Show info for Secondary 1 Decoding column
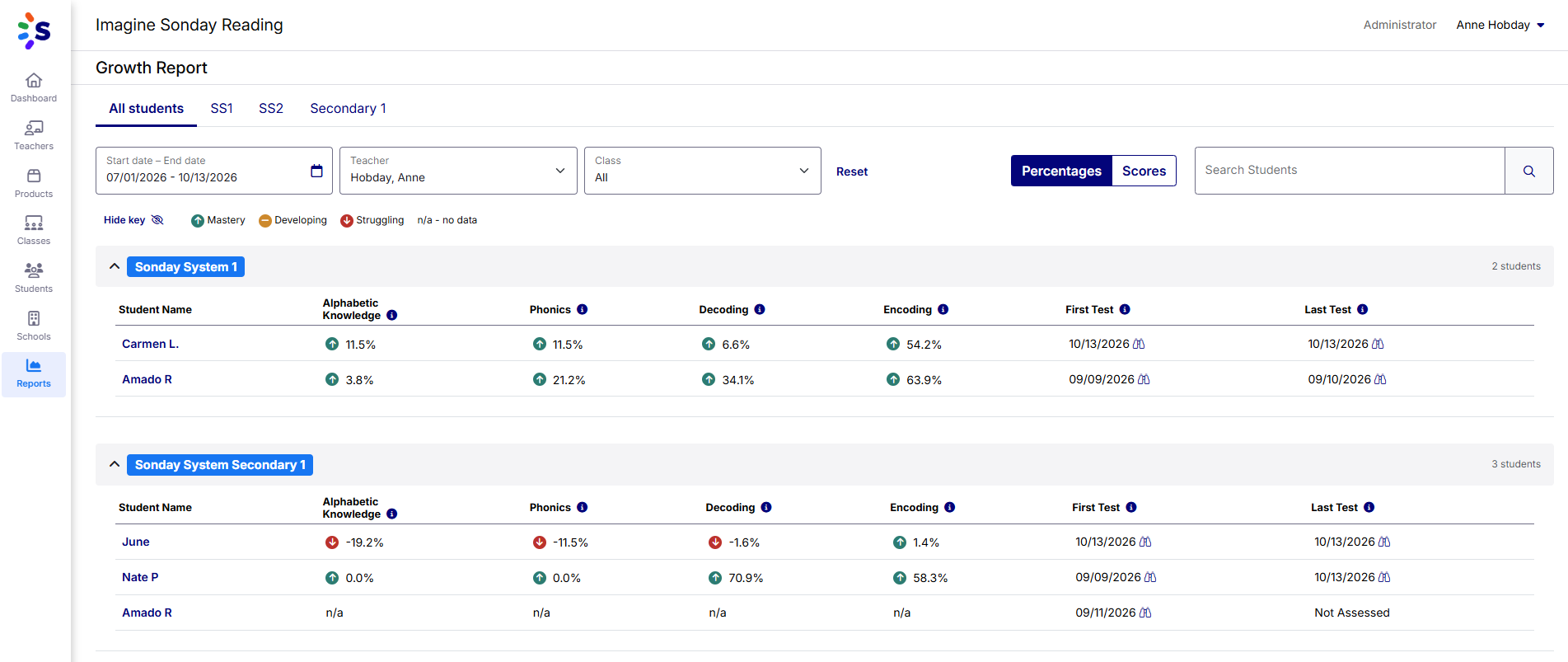This screenshot has width=1568, height=662. [766, 507]
